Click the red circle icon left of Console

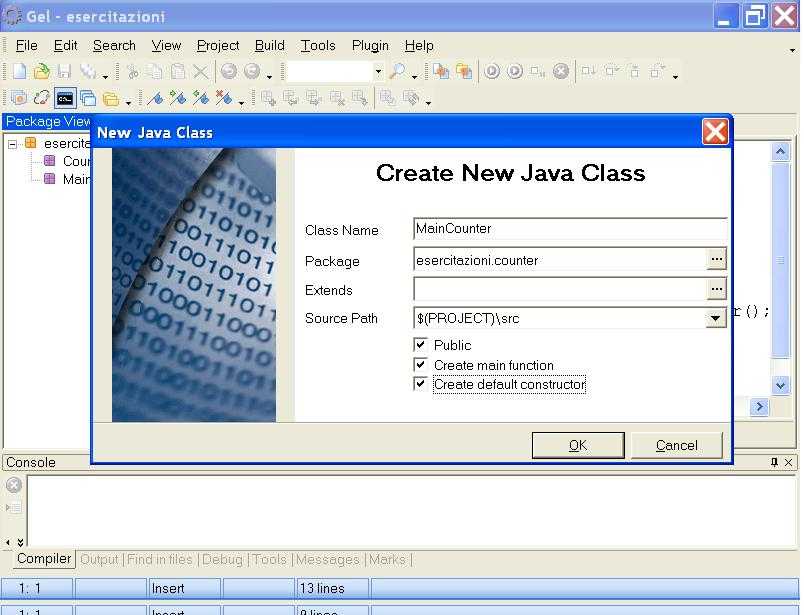pos(14,485)
